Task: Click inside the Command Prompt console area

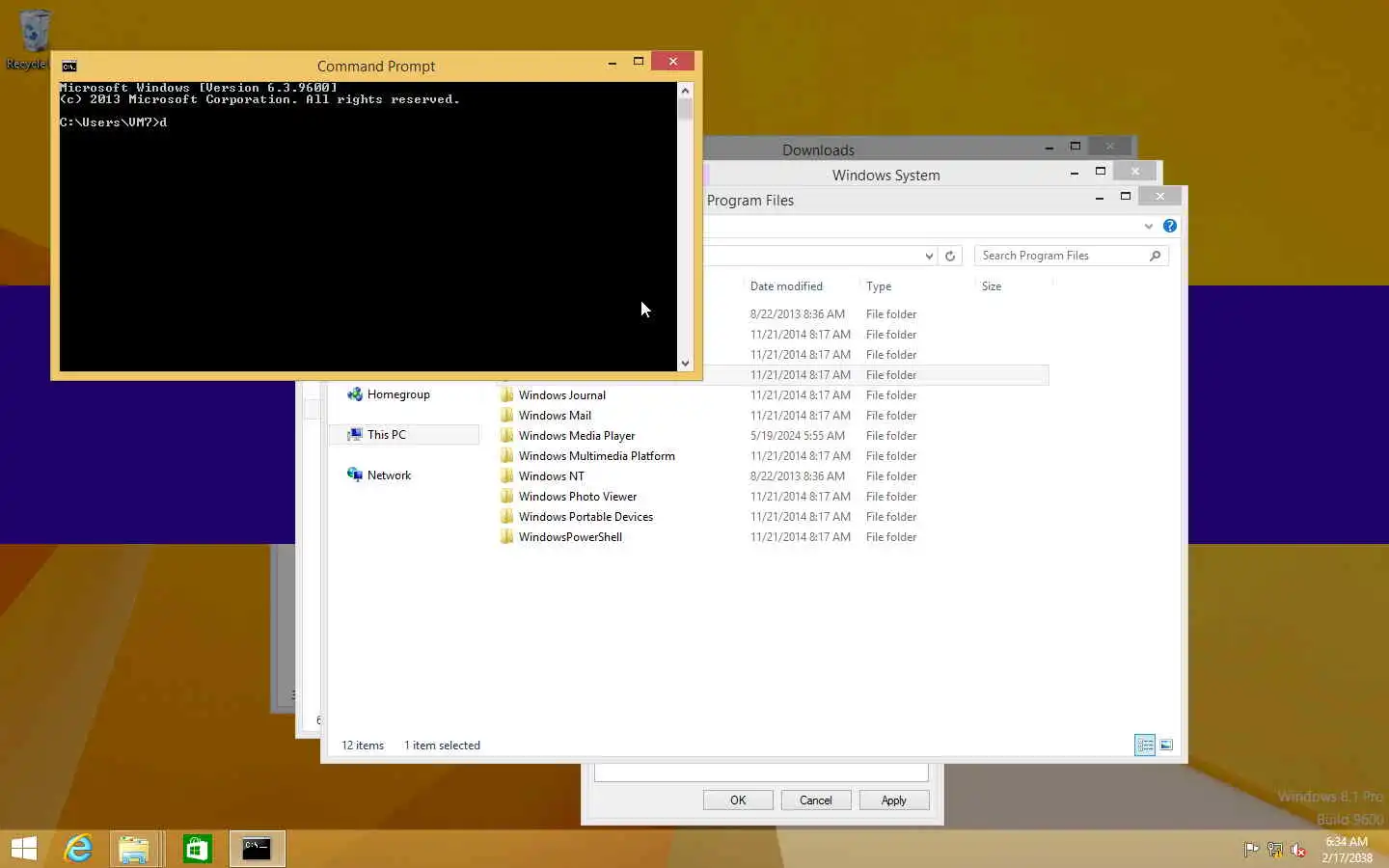Action: (x=368, y=227)
